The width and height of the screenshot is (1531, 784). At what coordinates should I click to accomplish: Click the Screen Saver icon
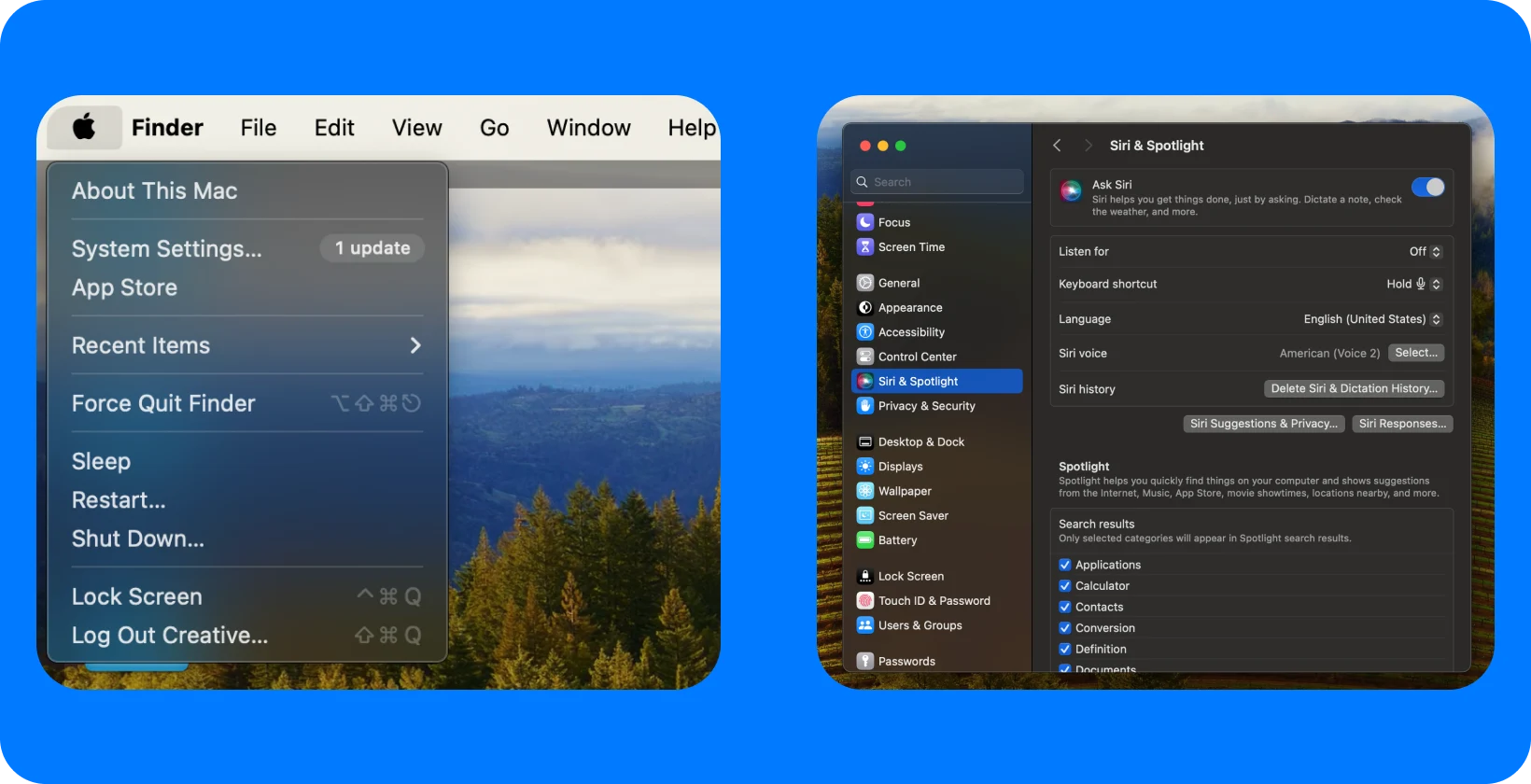coord(865,516)
